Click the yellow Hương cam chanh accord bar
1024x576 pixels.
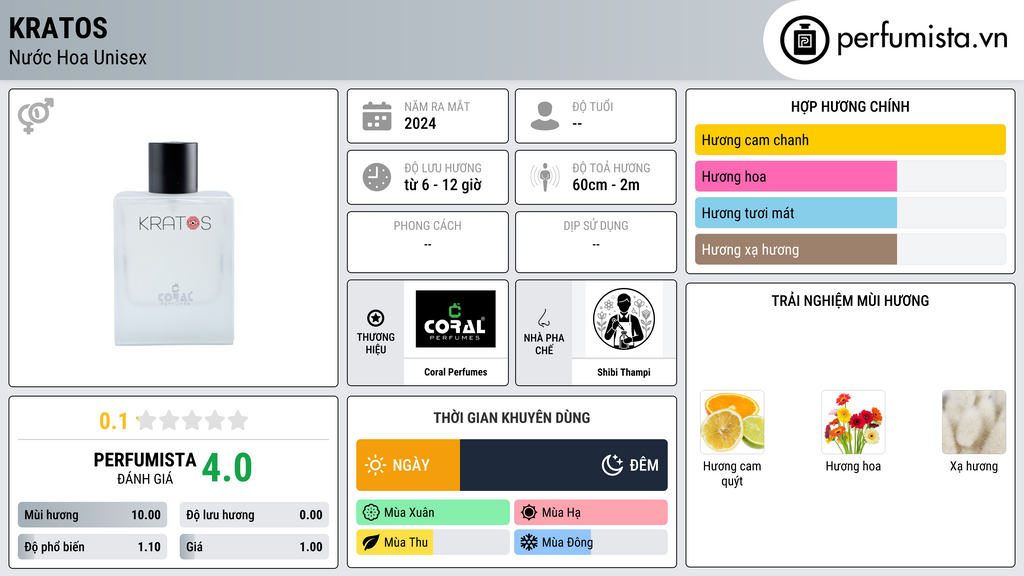(x=850, y=140)
